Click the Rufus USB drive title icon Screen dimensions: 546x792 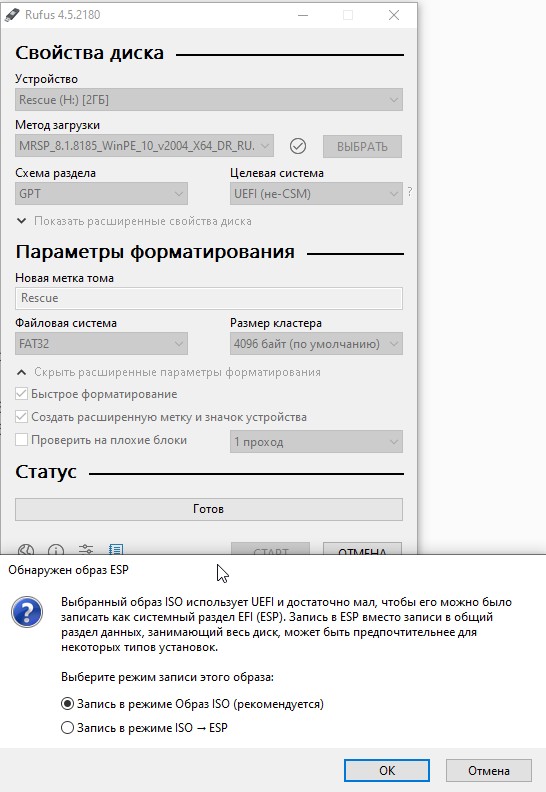pyautogui.click(x=12, y=15)
